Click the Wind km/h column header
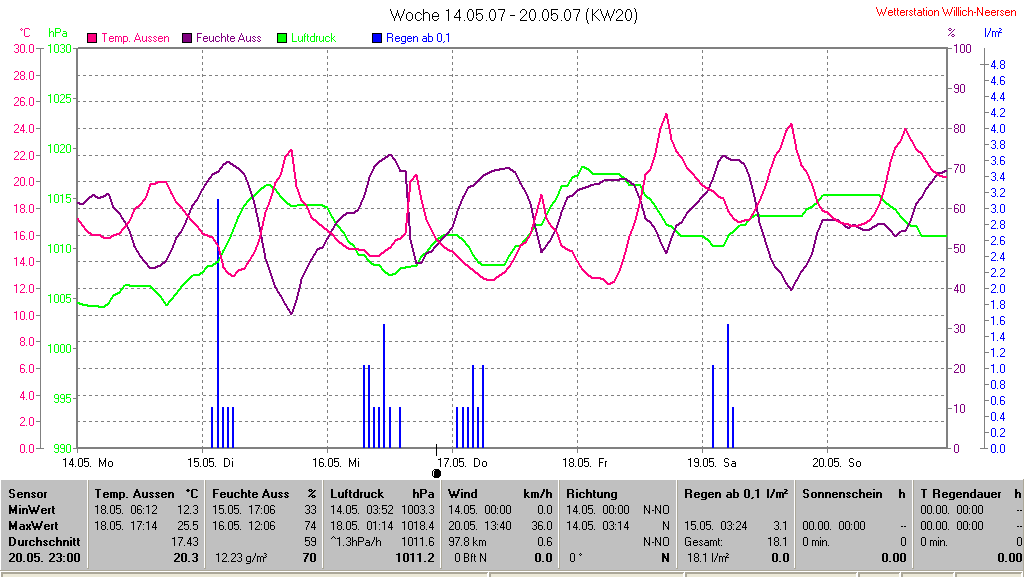The height and width of the screenshot is (577, 1024). pos(500,494)
